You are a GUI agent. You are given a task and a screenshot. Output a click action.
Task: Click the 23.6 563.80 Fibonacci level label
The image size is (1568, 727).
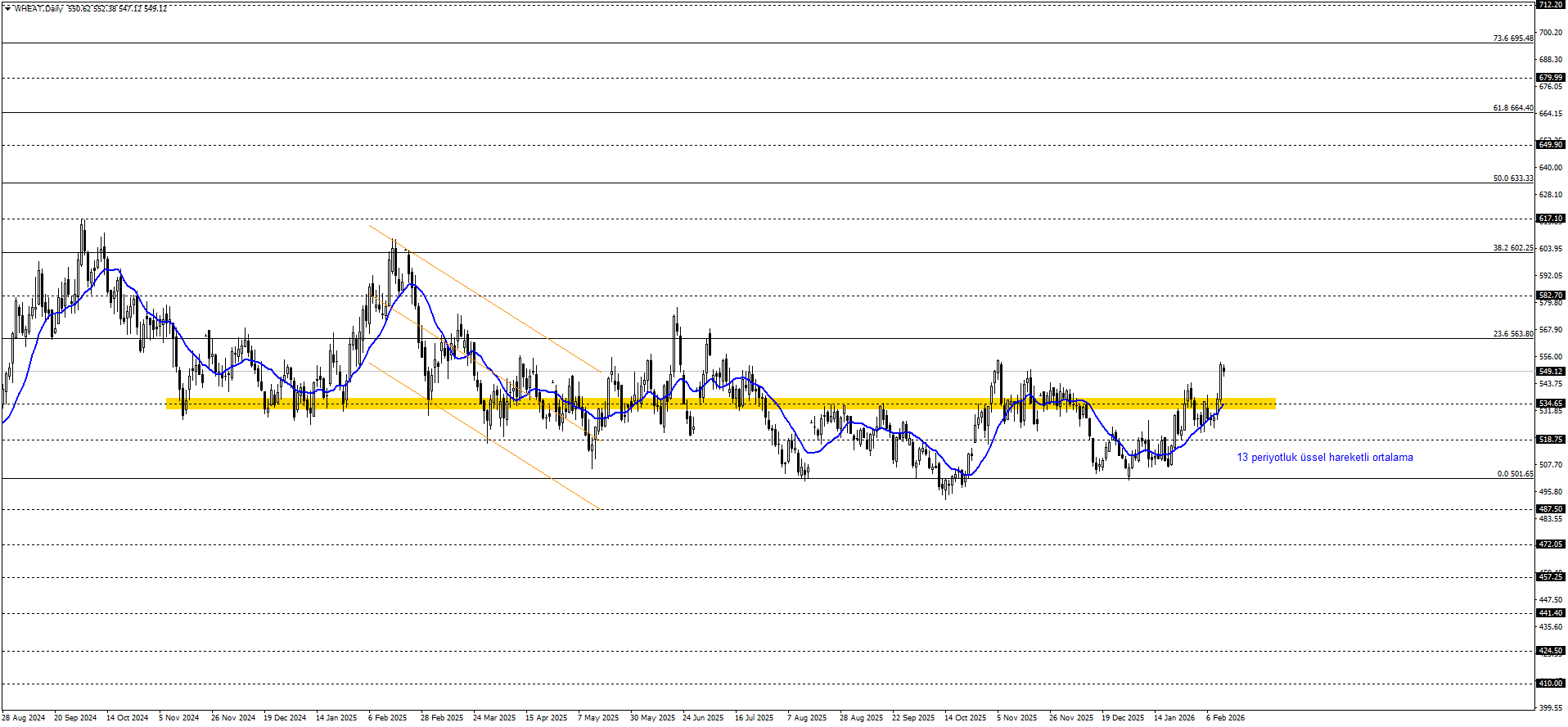tap(1512, 334)
